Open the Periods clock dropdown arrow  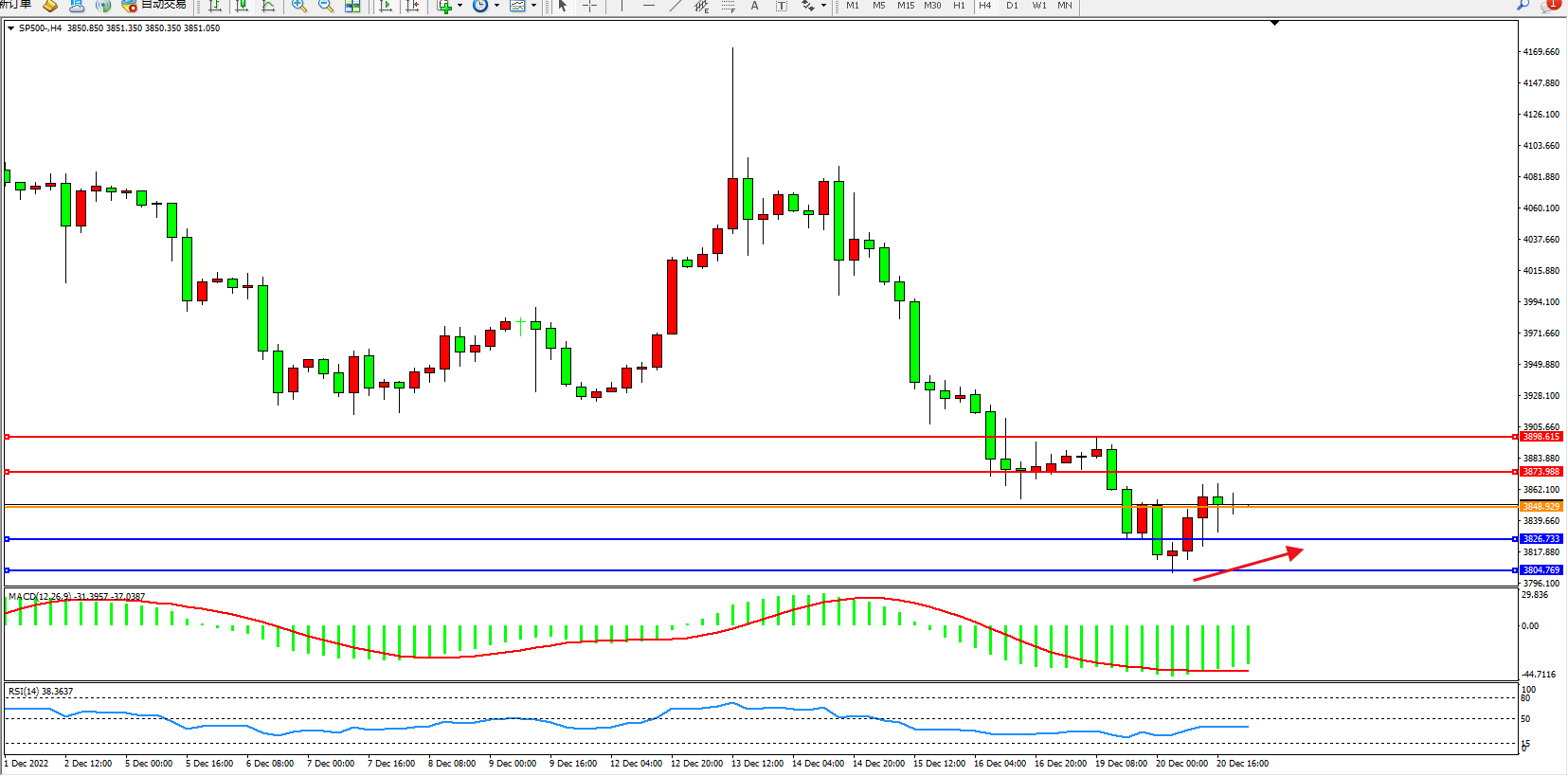coord(496,6)
